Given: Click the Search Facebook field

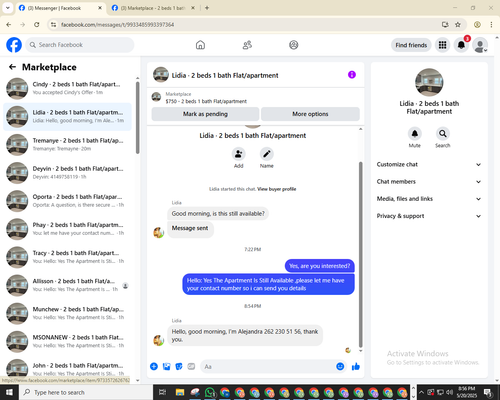Looking at the screenshot, I should [x=80, y=45].
